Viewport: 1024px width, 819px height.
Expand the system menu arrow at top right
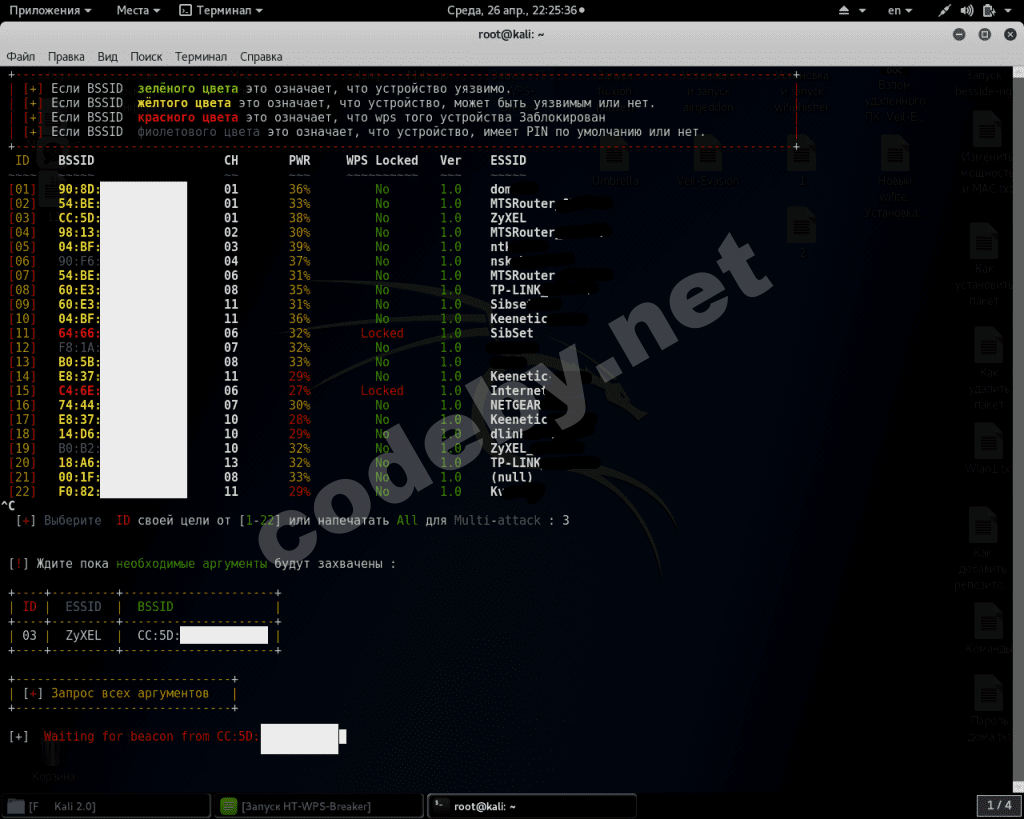pyautogui.click(x=1008, y=10)
